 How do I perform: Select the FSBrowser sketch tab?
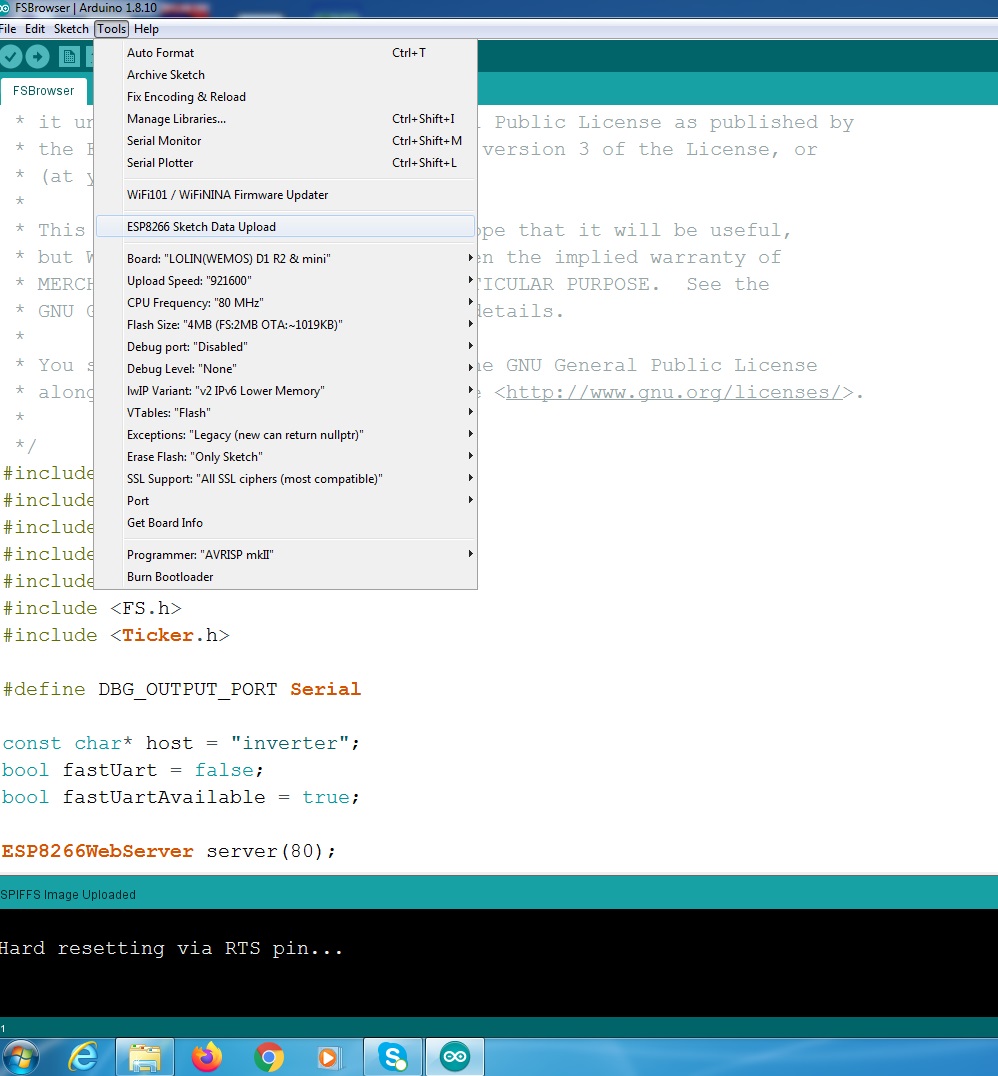point(43,91)
